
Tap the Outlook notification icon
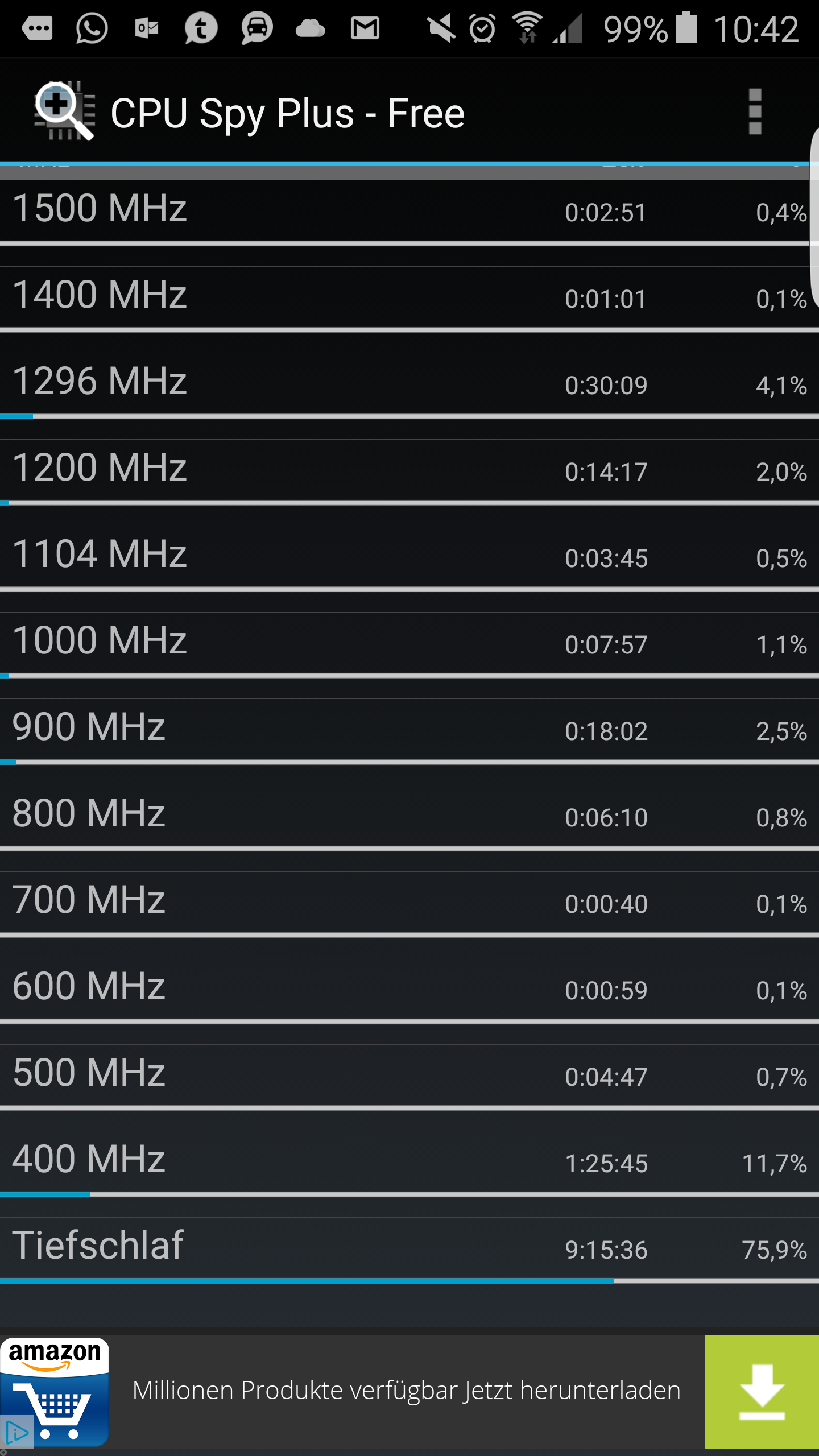point(146,28)
